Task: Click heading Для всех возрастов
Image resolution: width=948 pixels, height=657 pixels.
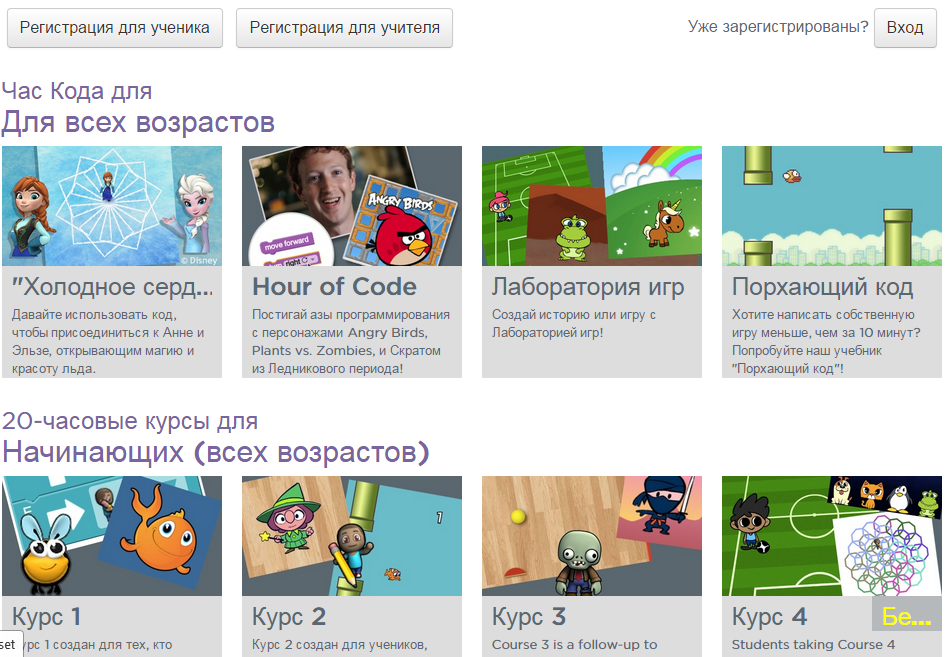Action: point(138,122)
